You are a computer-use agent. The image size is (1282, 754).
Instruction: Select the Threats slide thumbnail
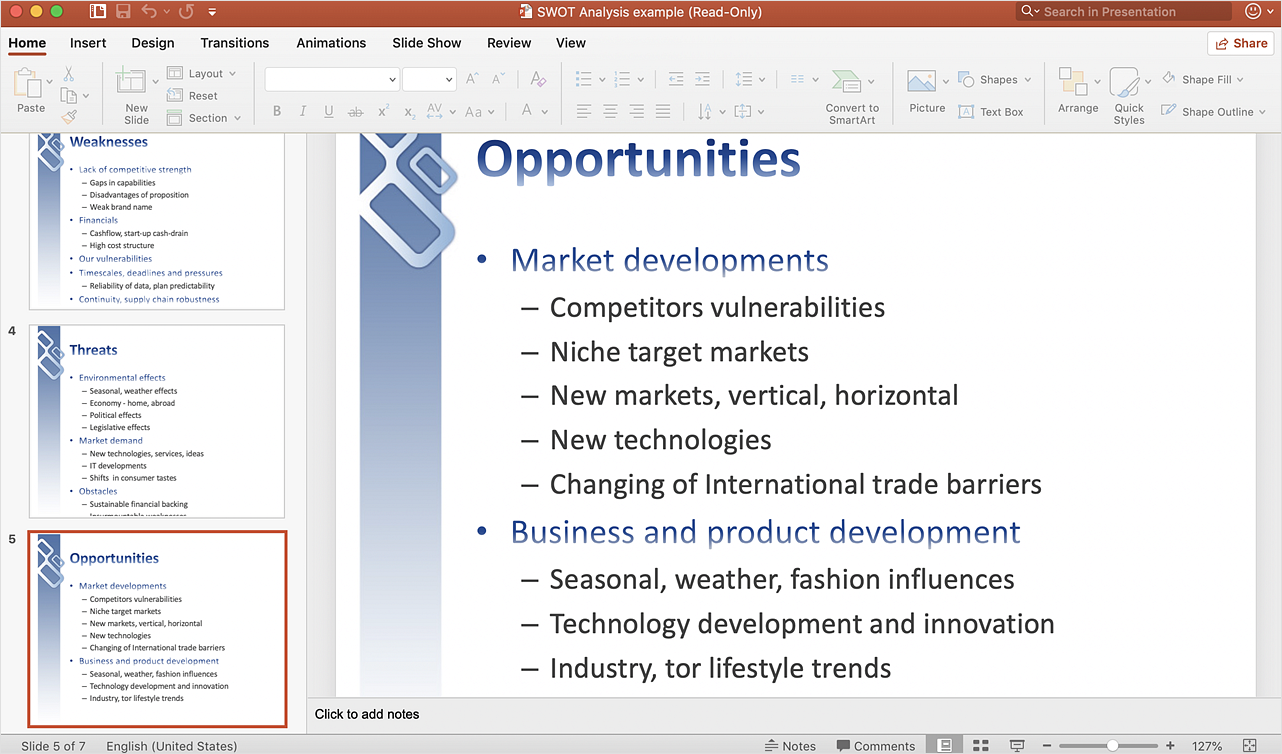[157, 421]
